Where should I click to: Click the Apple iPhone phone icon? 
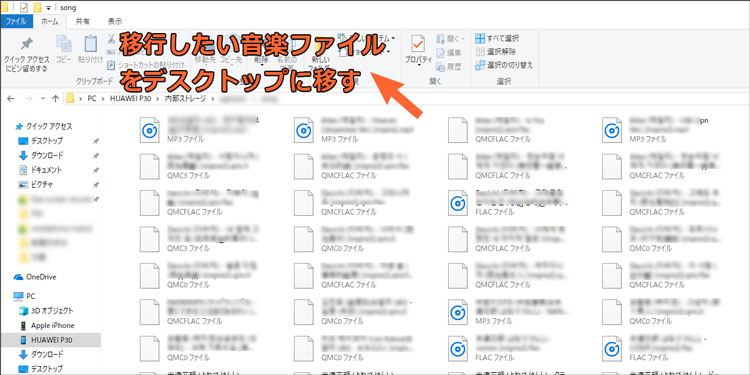23,325
